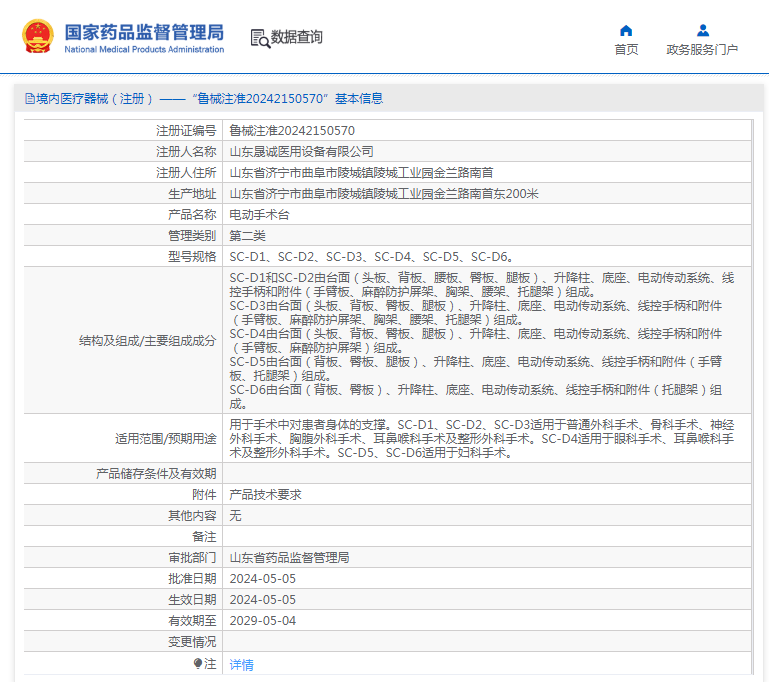Select registration number 鲁械注准20242150570 value
Viewport: 769px width, 682px height.
pyautogui.click(x=292, y=130)
